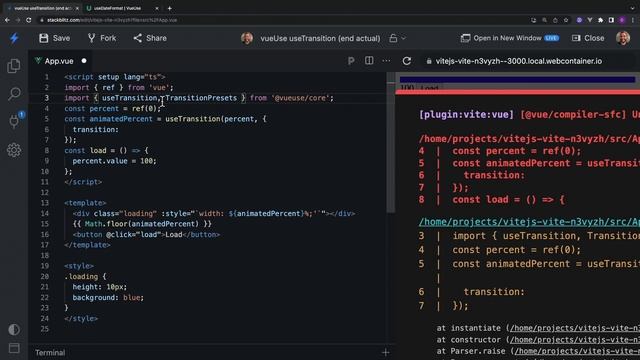640x360 pixels.
Task: Save the project
Action: click(x=55, y=38)
